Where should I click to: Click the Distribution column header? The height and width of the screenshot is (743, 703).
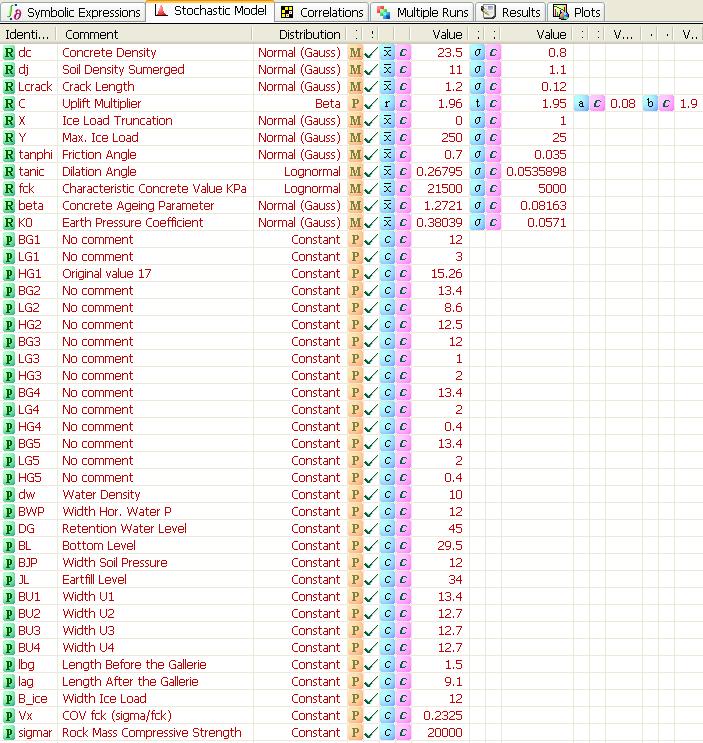point(299,34)
